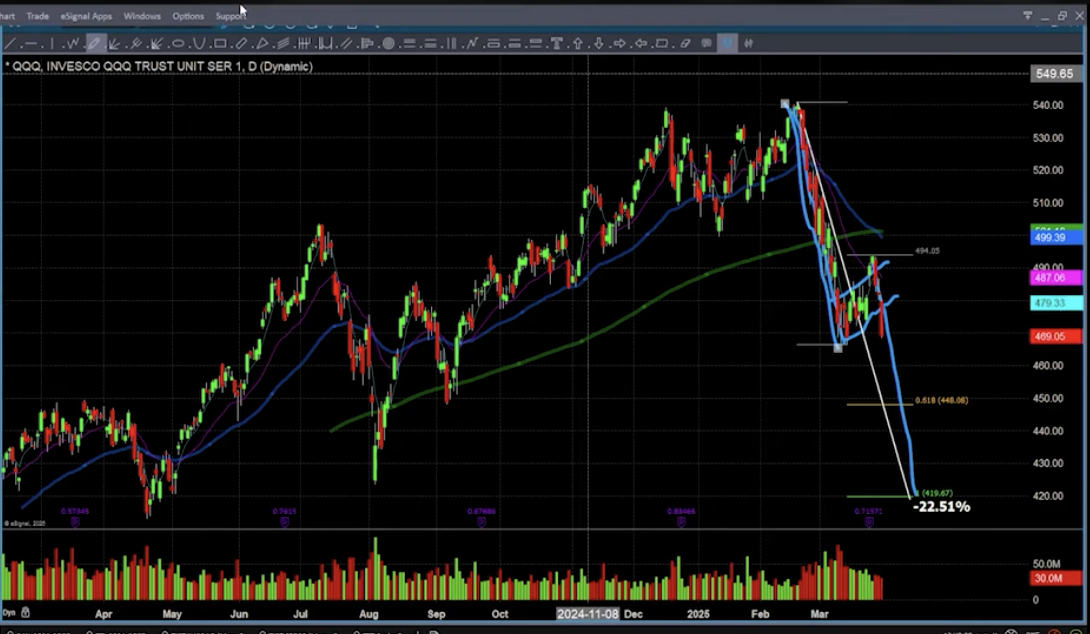Open the eSignal Apps menu
Screen dimensions: 1090x634
(x=86, y=16)
